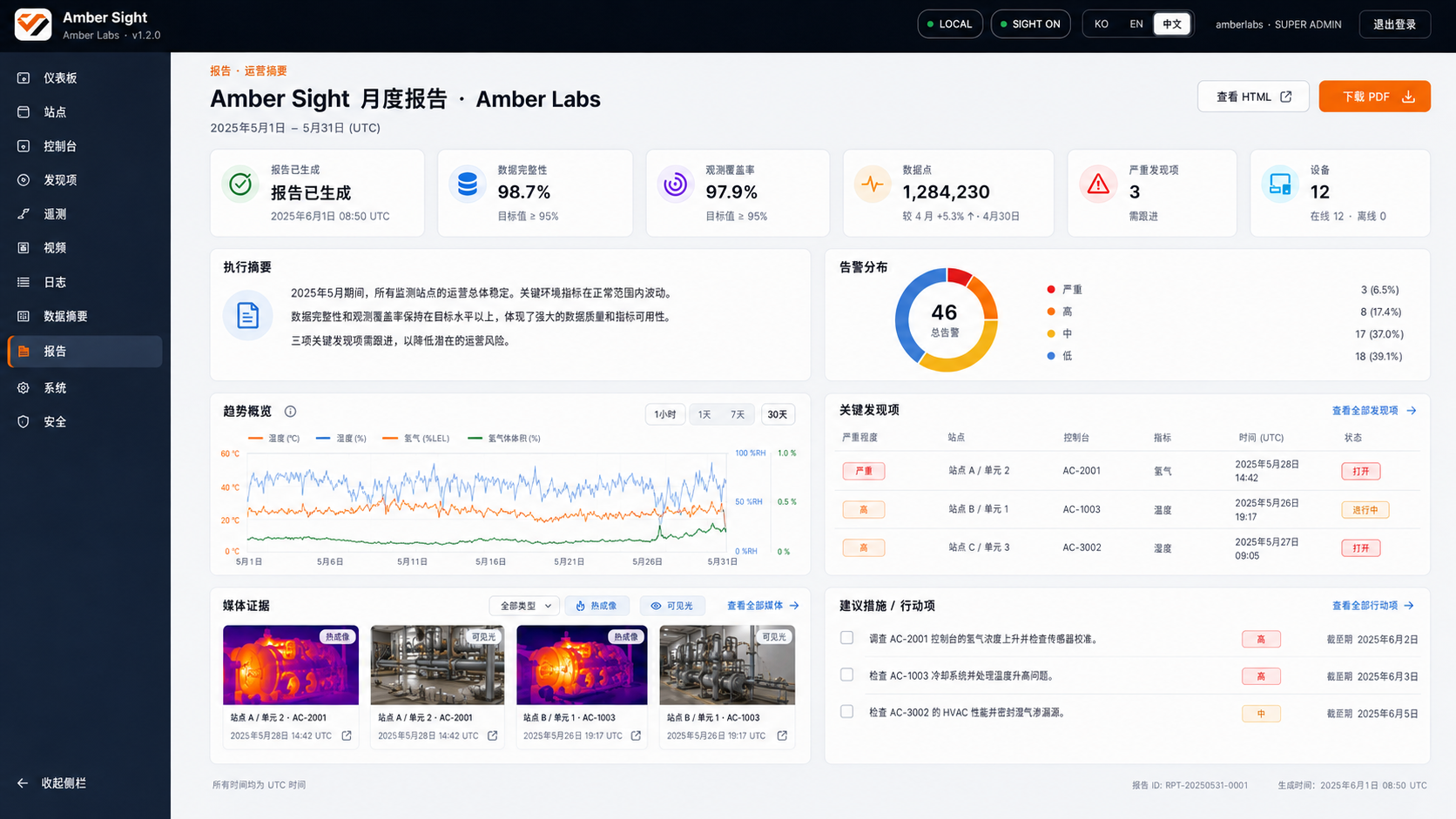This screenshot has height=819, width=1456.
Task: Click the 安全 shield icon
Action: click(x=24, y=422)
